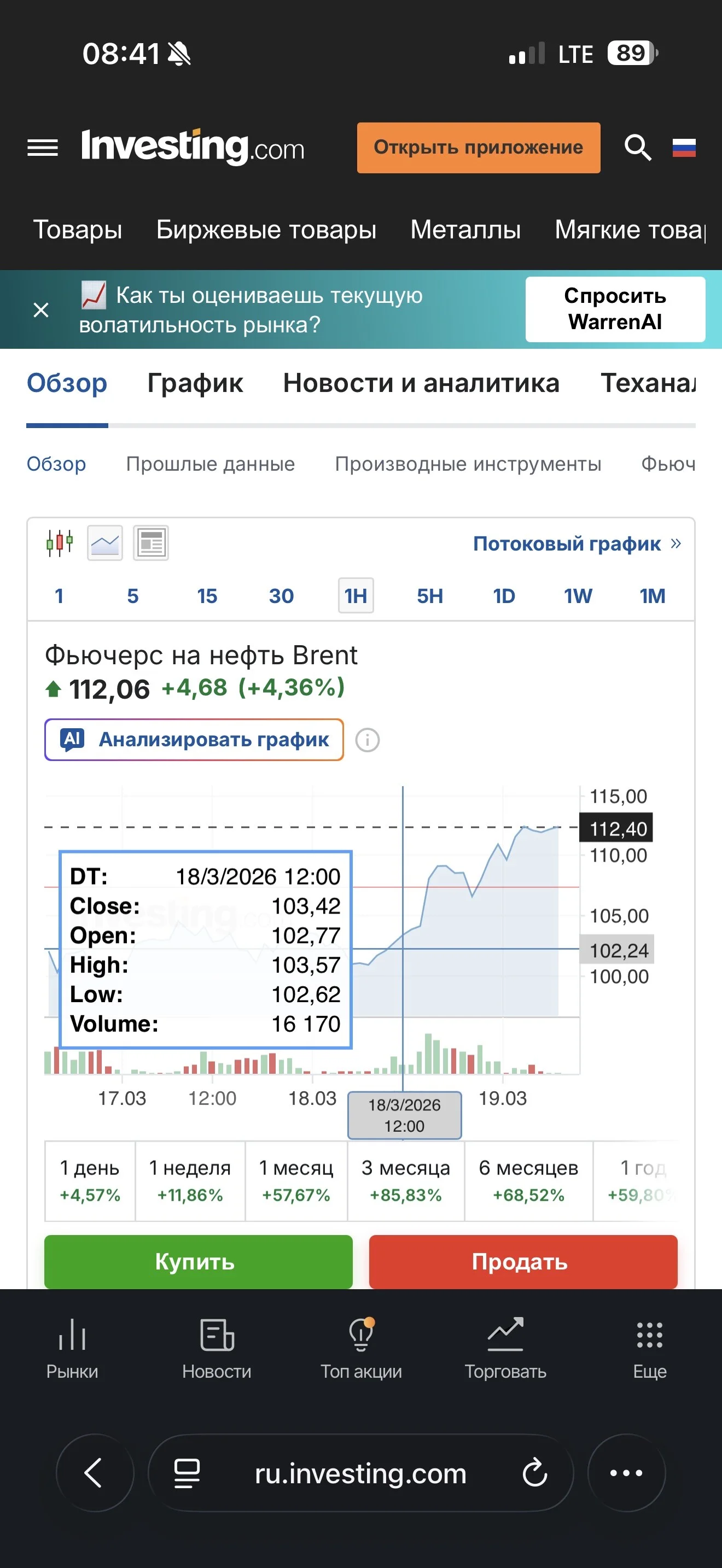This screenshot has width=722, height=1568.
Task: Switch to the График tab
Action: point(195,383)
